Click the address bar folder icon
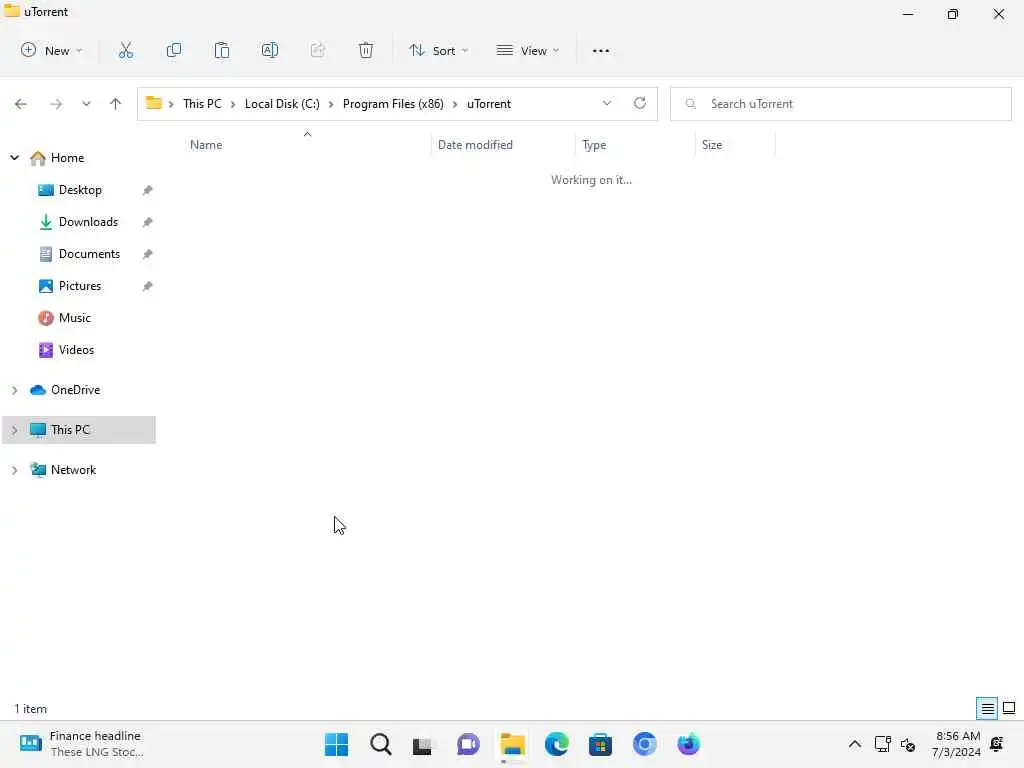The image size is (1024, 768). point(153,103)
